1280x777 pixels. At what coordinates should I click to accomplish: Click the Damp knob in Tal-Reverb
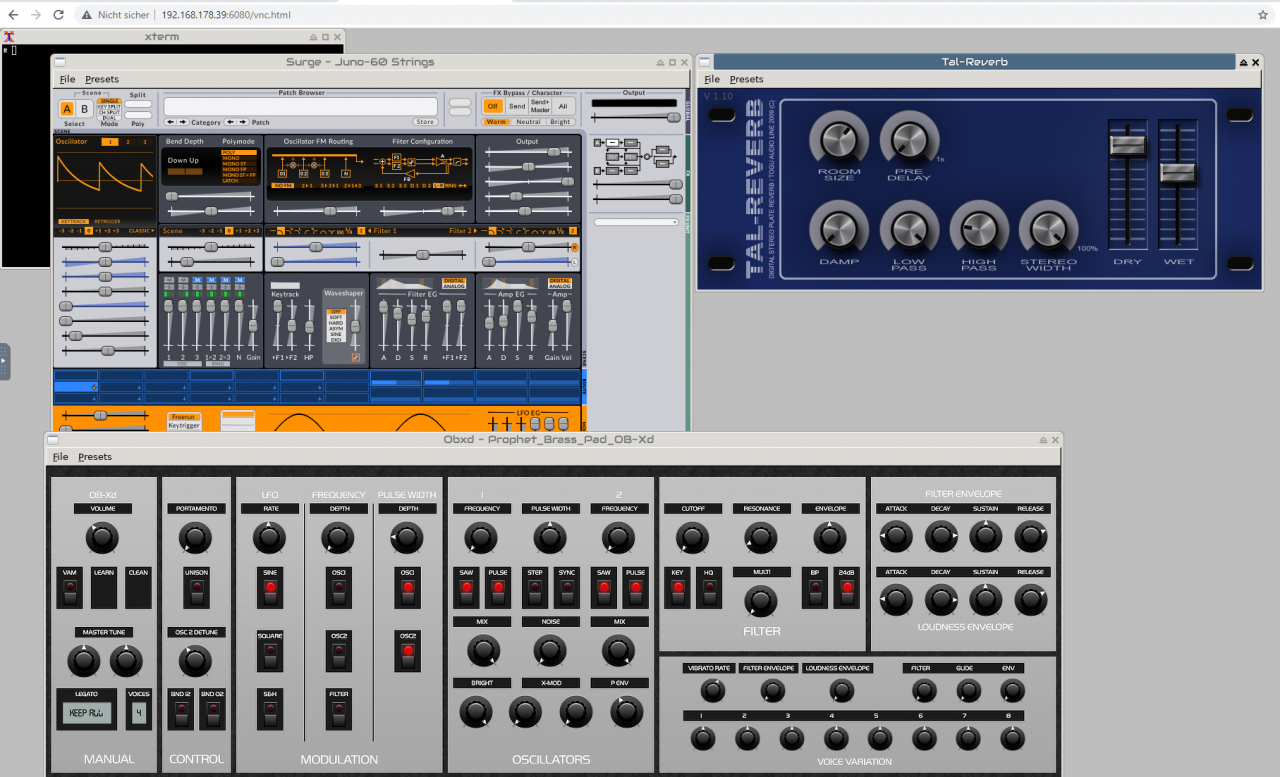[x=839, y=228]
